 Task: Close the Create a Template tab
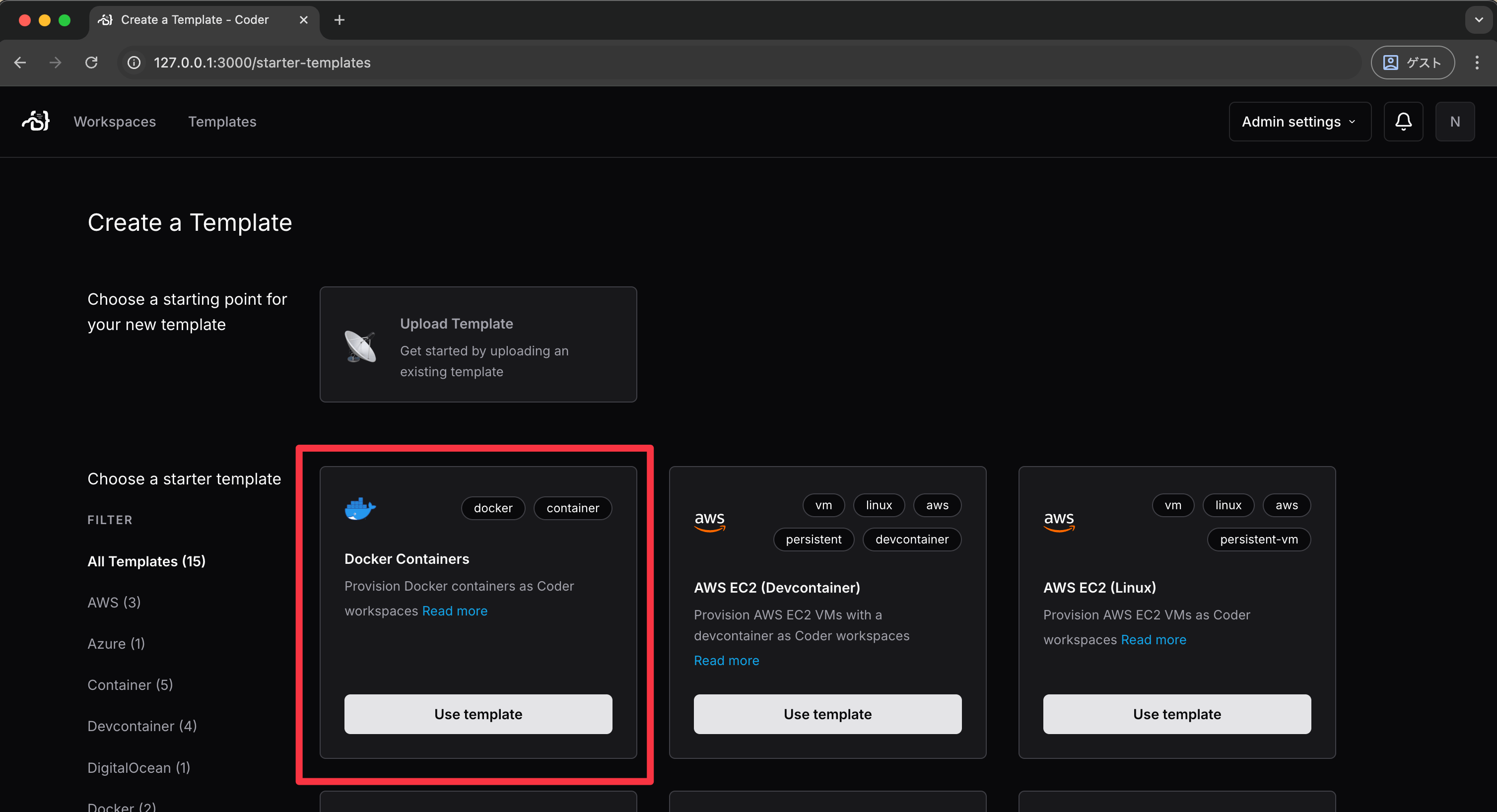pos(303,20)
